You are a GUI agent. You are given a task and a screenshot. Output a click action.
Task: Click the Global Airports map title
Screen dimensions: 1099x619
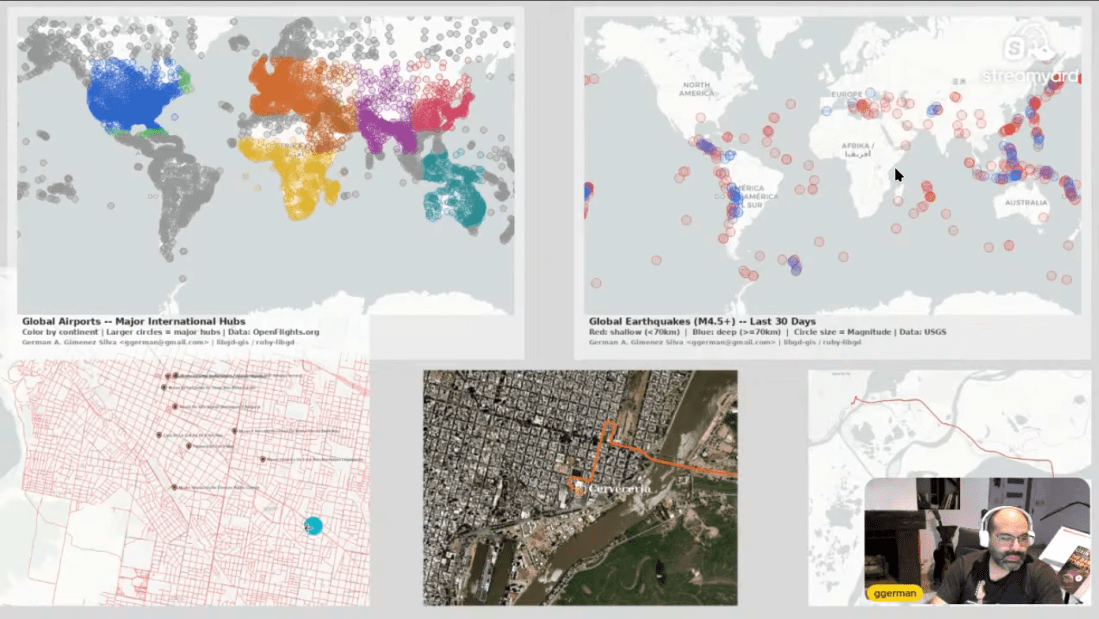click(134, 322)
